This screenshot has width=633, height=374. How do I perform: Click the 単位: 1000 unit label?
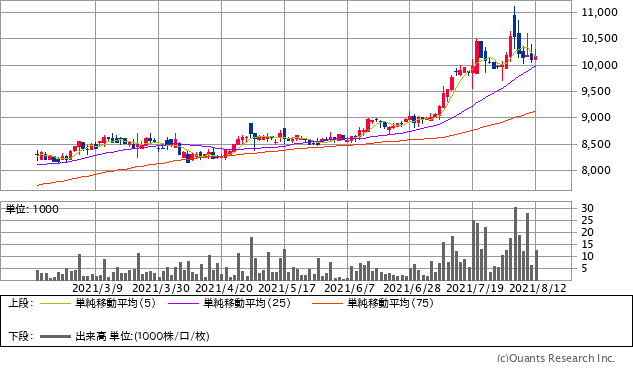(32, 209)
